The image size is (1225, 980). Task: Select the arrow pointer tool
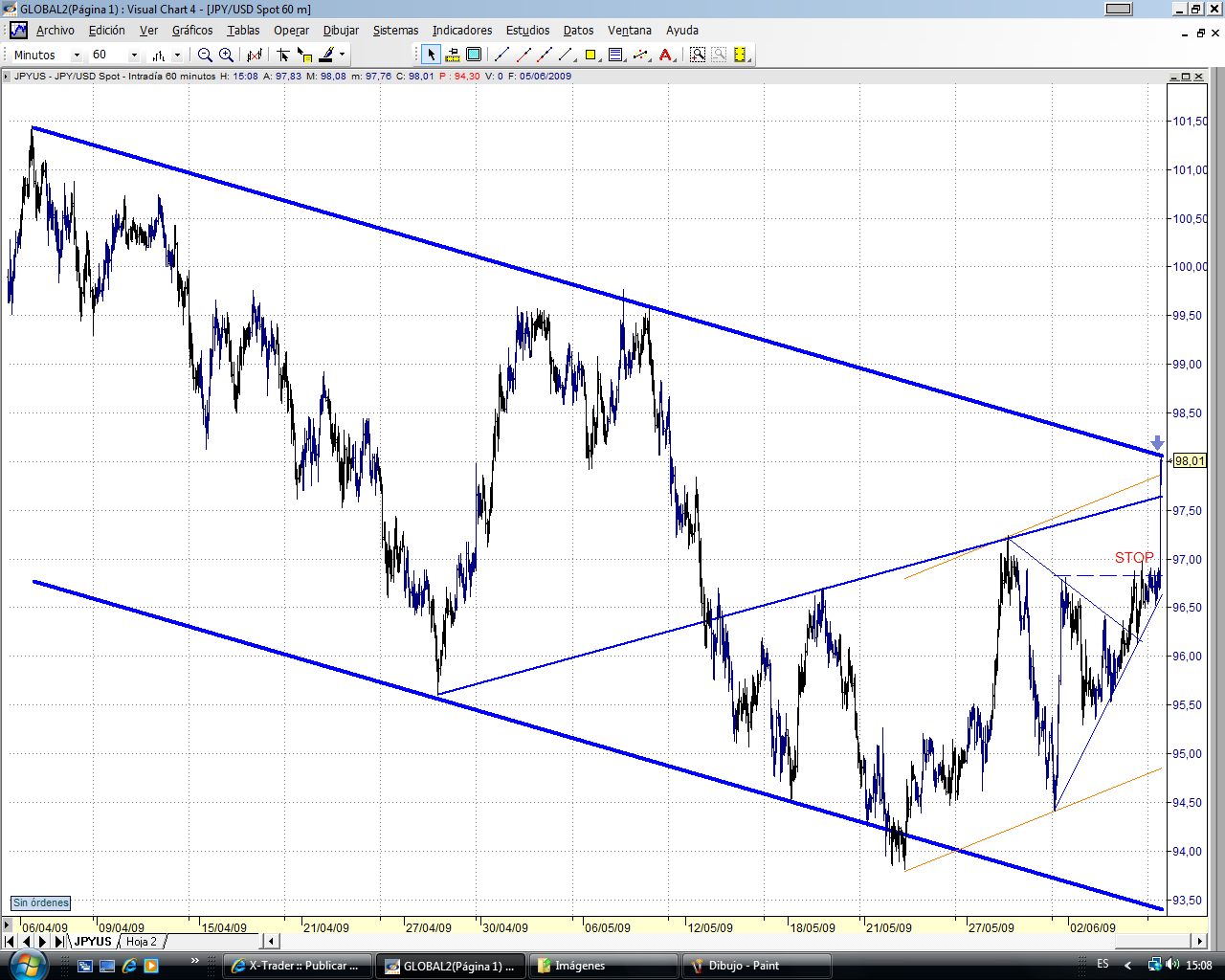432,56
